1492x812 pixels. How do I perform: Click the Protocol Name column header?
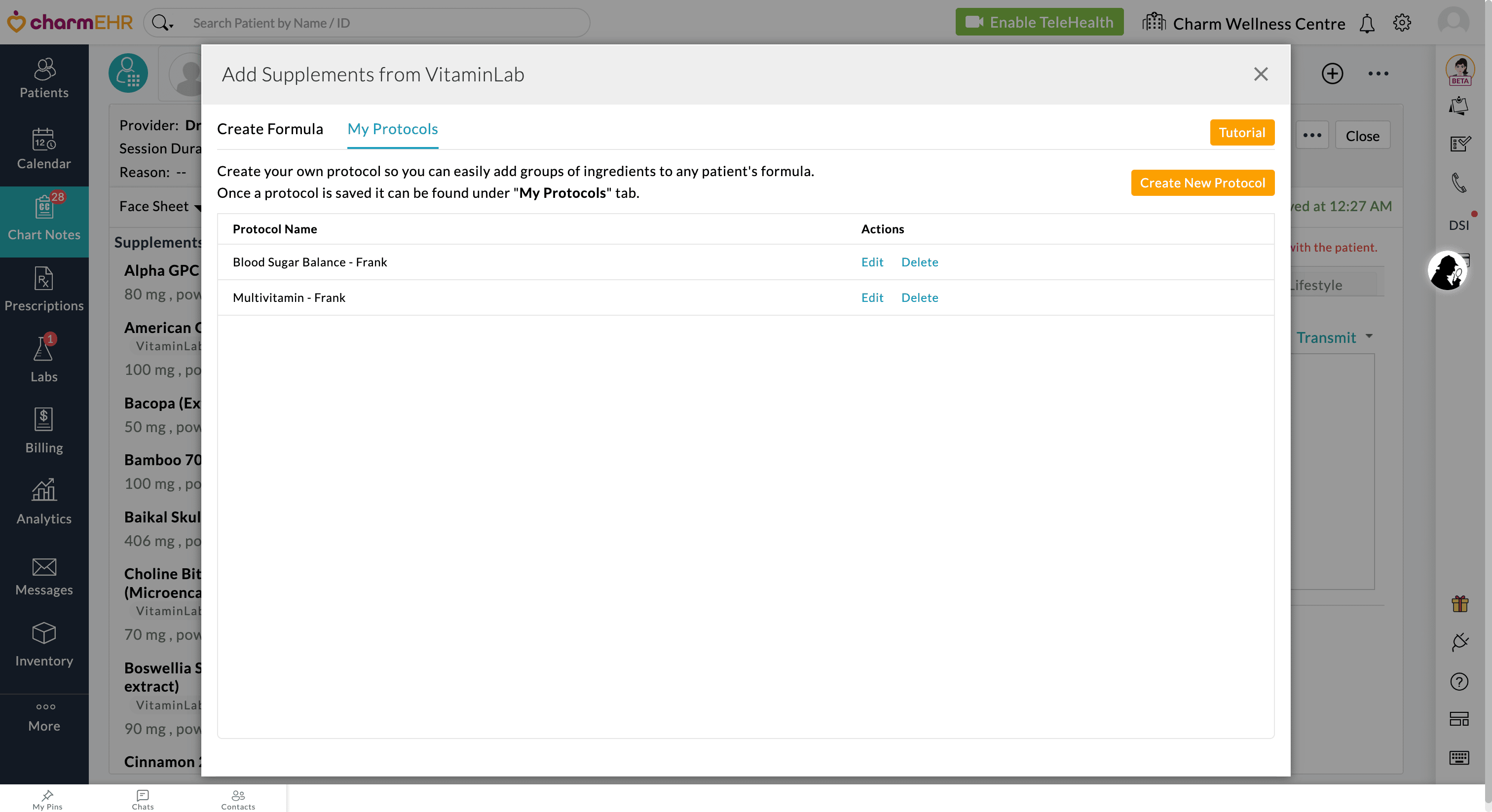point(274,229)
